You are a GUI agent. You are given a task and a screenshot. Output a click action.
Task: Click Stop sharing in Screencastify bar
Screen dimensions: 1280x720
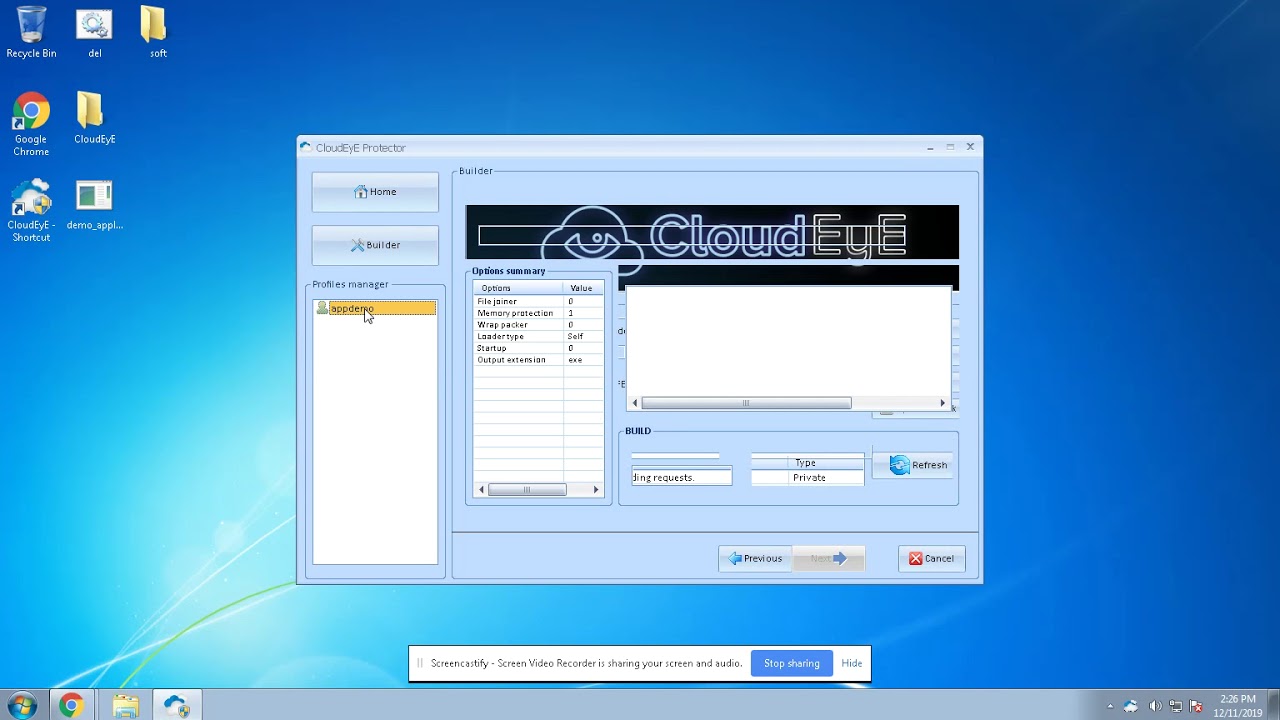(x=791, y=663)
